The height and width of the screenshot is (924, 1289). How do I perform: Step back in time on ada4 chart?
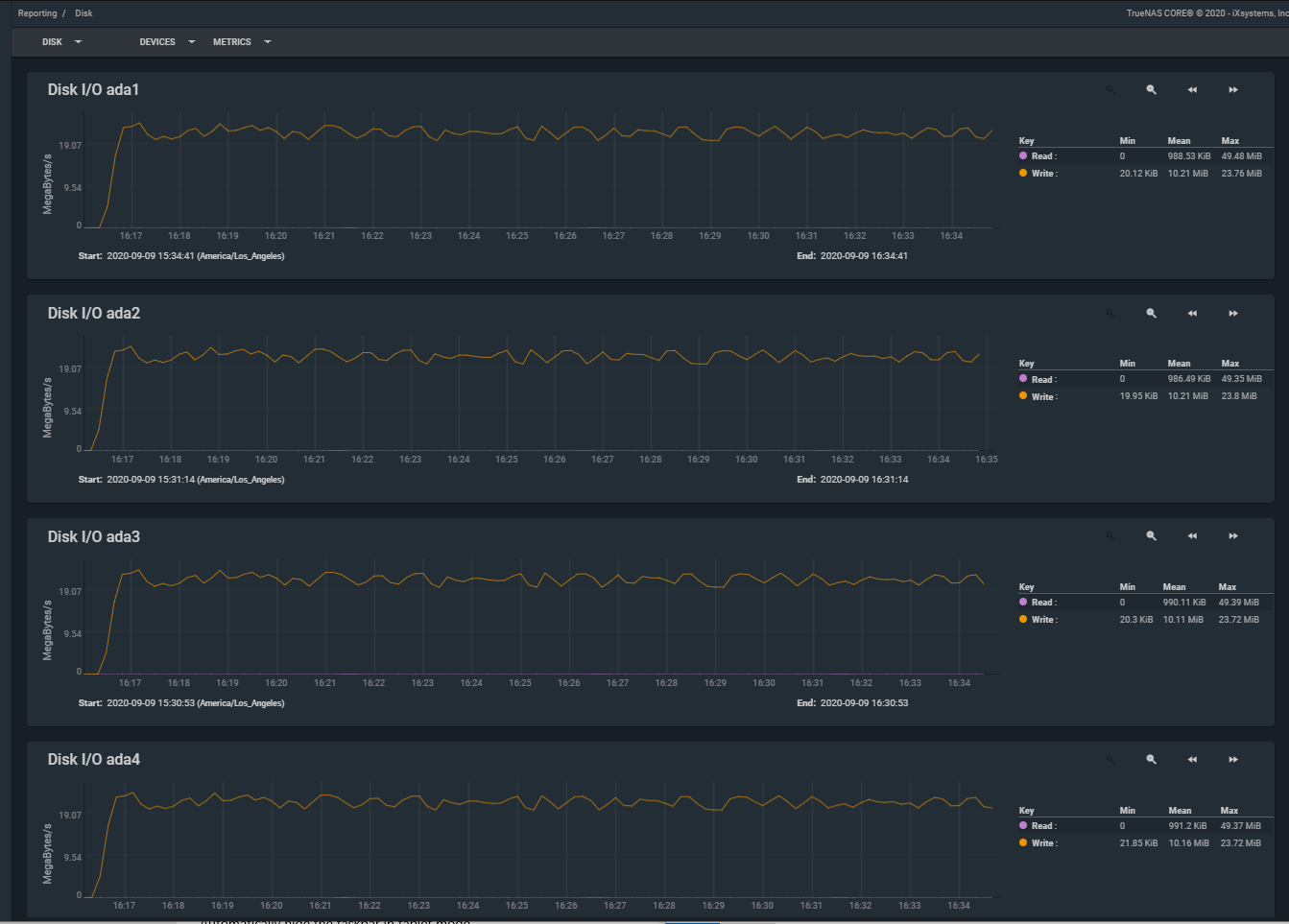tap(1192, 759)
